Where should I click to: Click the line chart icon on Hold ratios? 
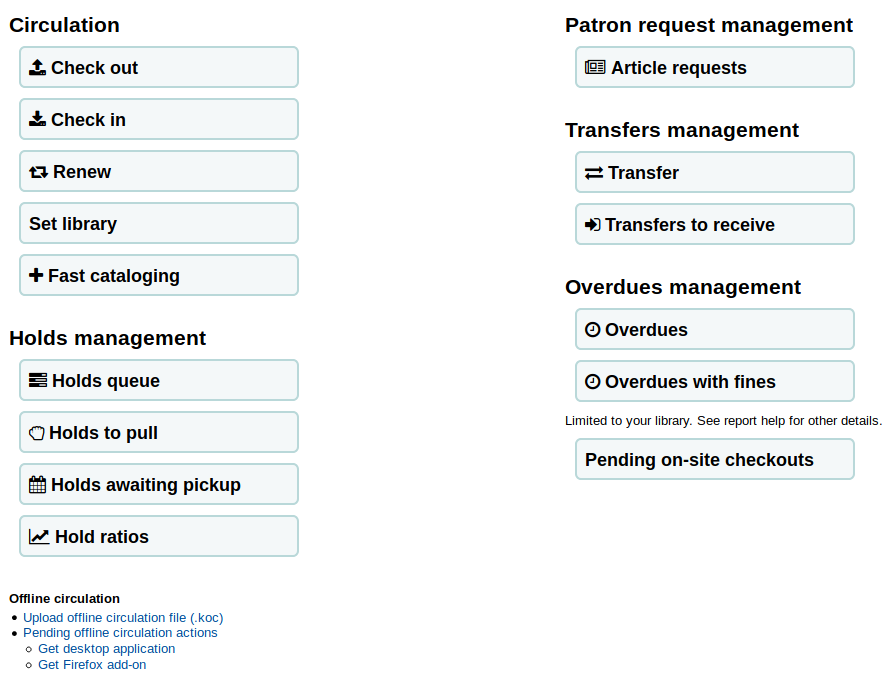click(x=39, y=537)
